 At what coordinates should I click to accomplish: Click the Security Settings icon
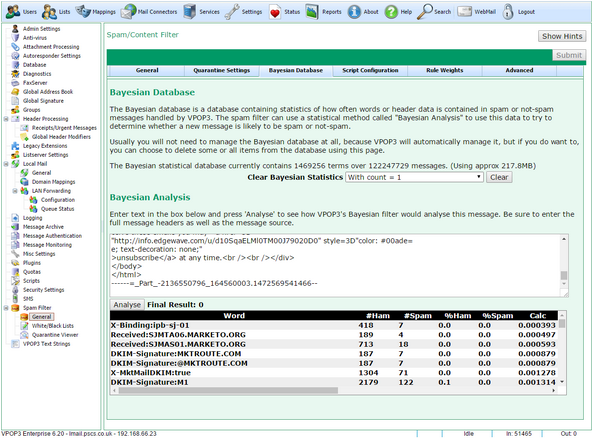click(15, 290)
